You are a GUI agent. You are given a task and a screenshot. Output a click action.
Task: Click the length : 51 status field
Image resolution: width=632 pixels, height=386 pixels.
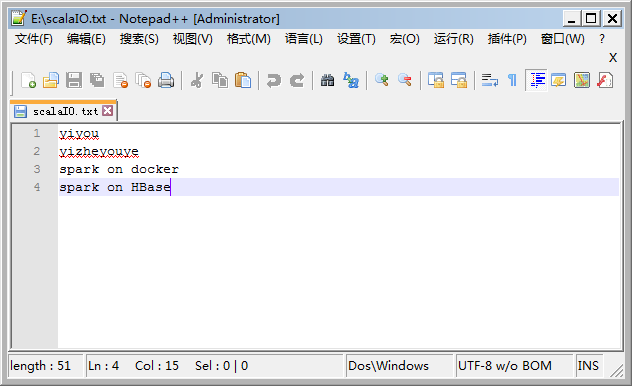pos(46,366)
